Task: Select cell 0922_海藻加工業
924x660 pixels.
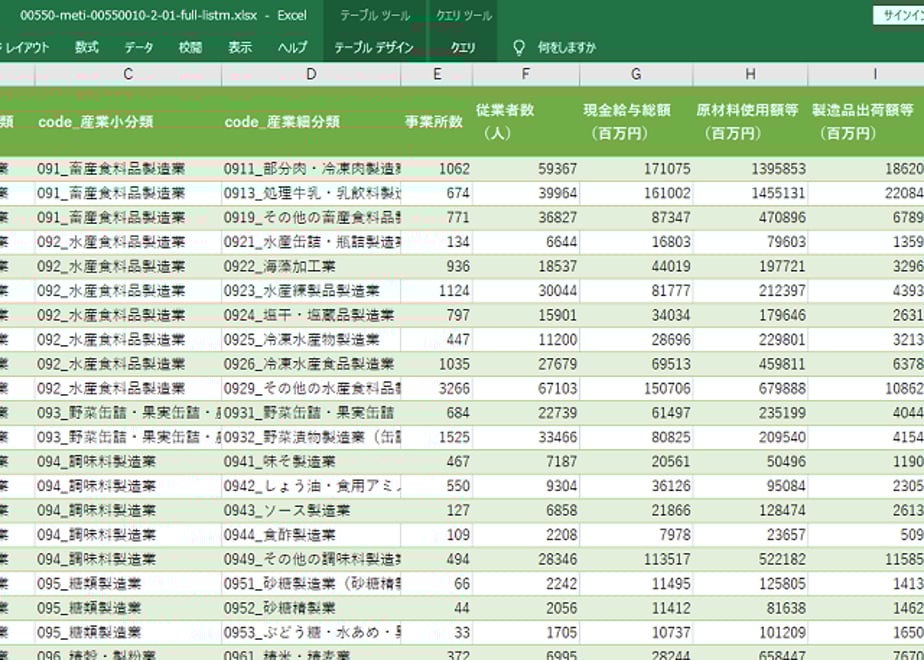Action: [x=311, y=267]
